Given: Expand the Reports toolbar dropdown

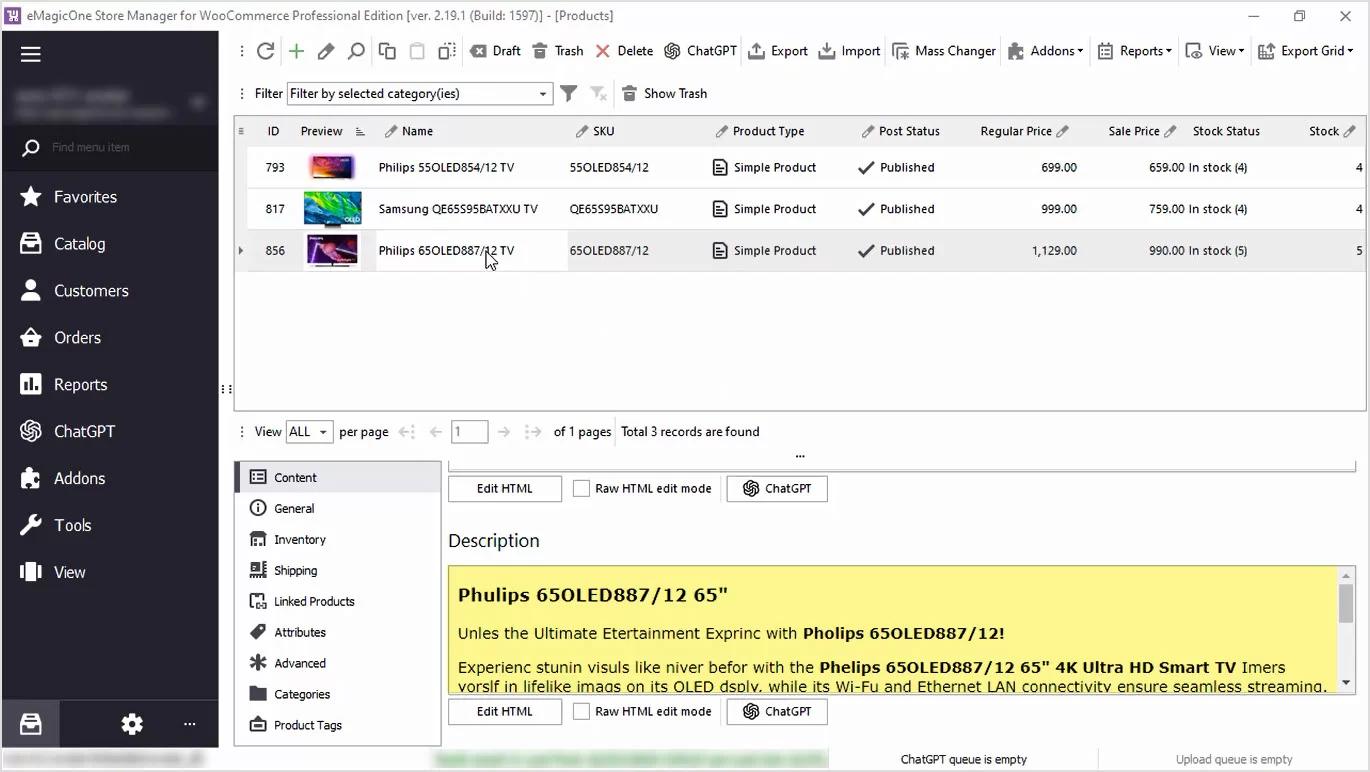Looking at the screenshot, I should point(1134,51).
